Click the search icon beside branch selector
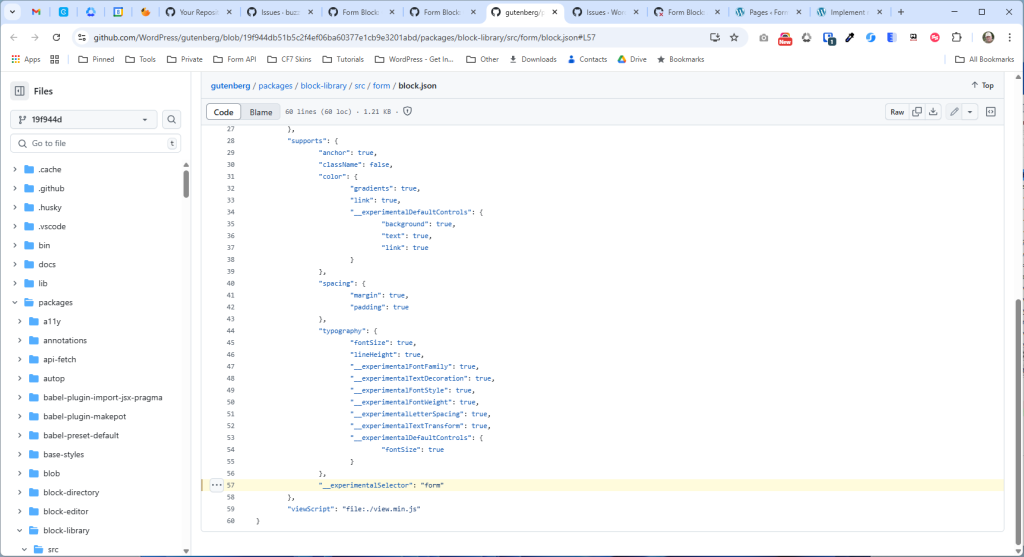Screen dimensions: 1024x557 tap(172, 120)
